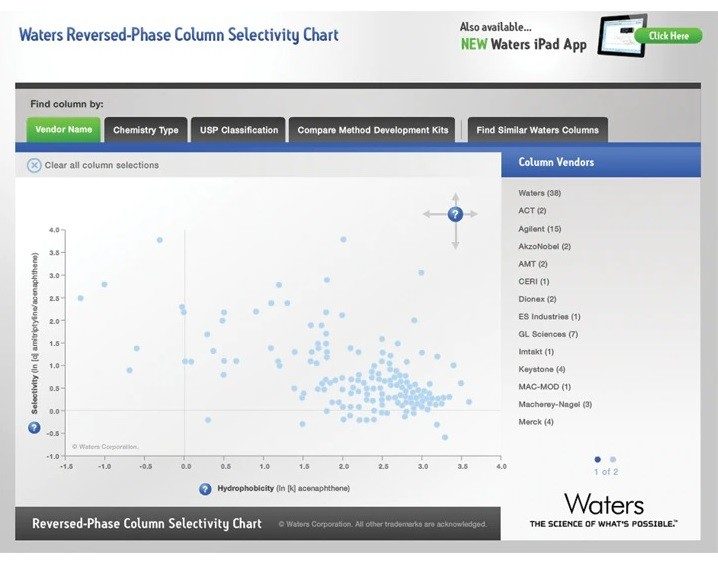Select first vendor list page dot
Image resolution: width=718 pixels, height=561 pixels.
[598, 460]
